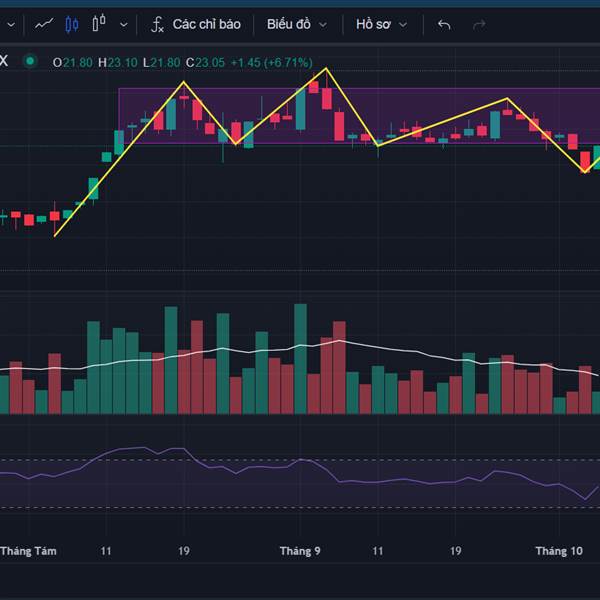This screenshot has height=600, width=600.
Task: Click the +1.45 (+6.71%) price change text
Action: [x=270, y=62]
